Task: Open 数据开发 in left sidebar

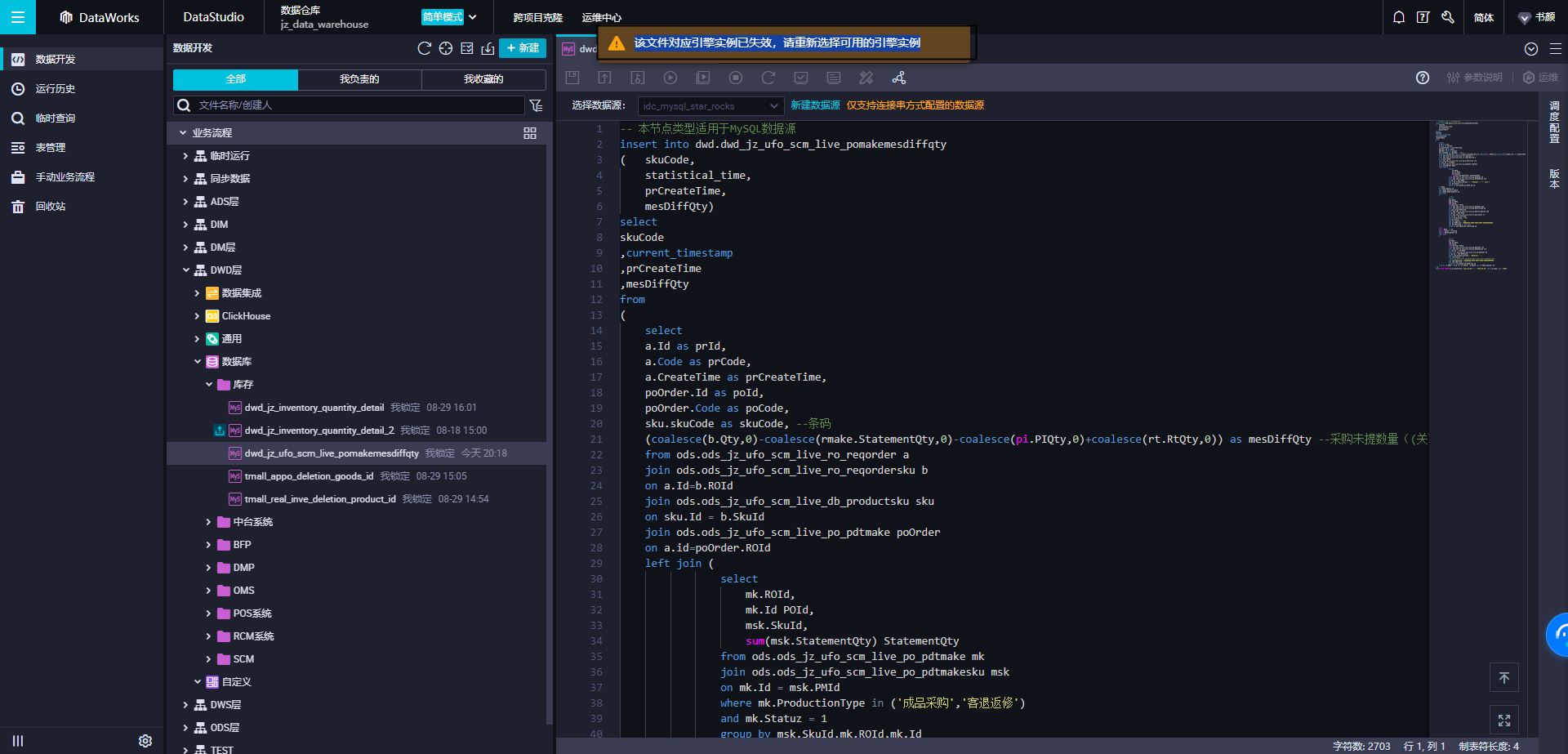Action: pyautogui.click(x=82, y=60)
